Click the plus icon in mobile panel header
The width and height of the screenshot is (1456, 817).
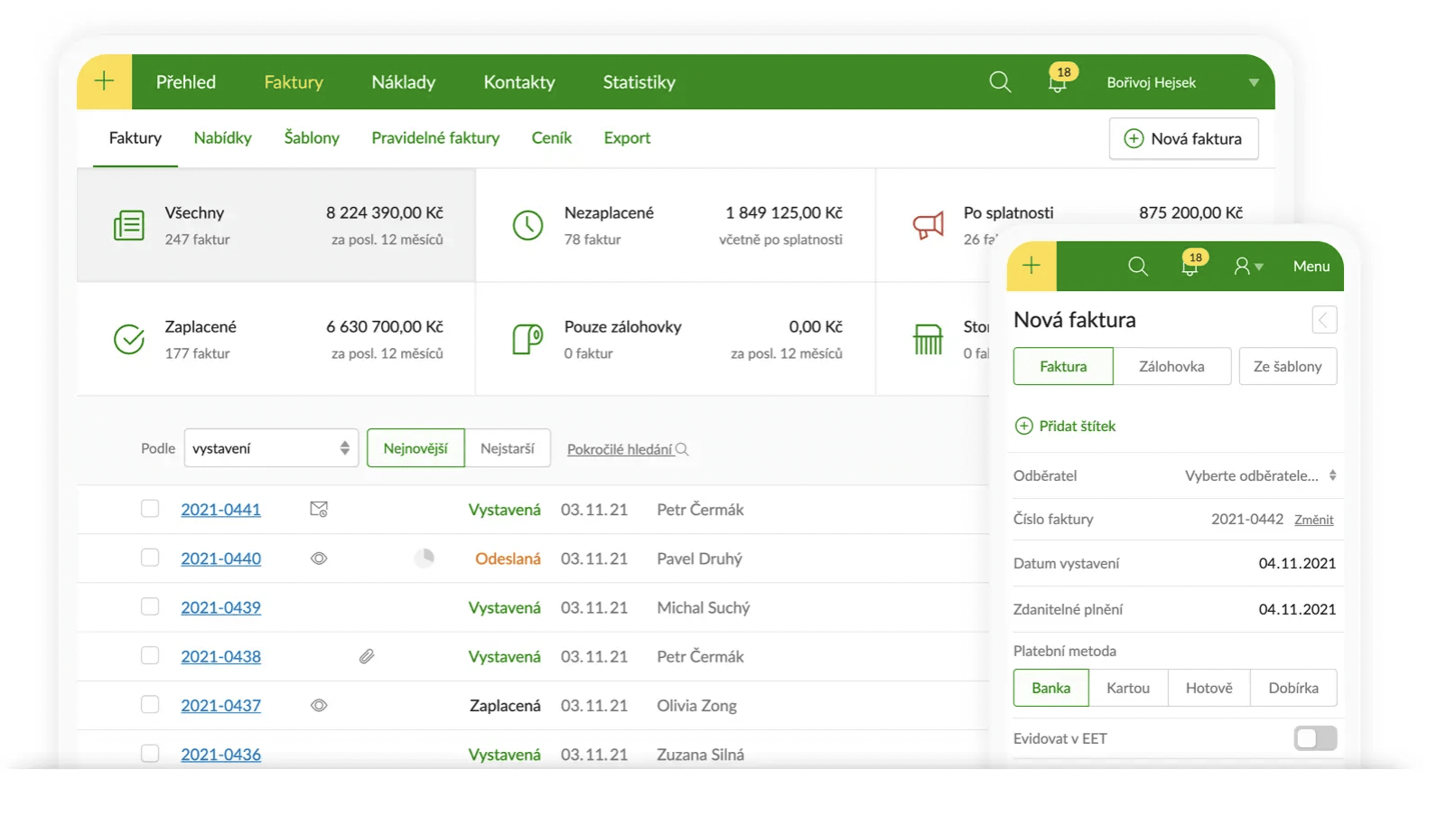pyautogui.click(x=1031, y=266)
